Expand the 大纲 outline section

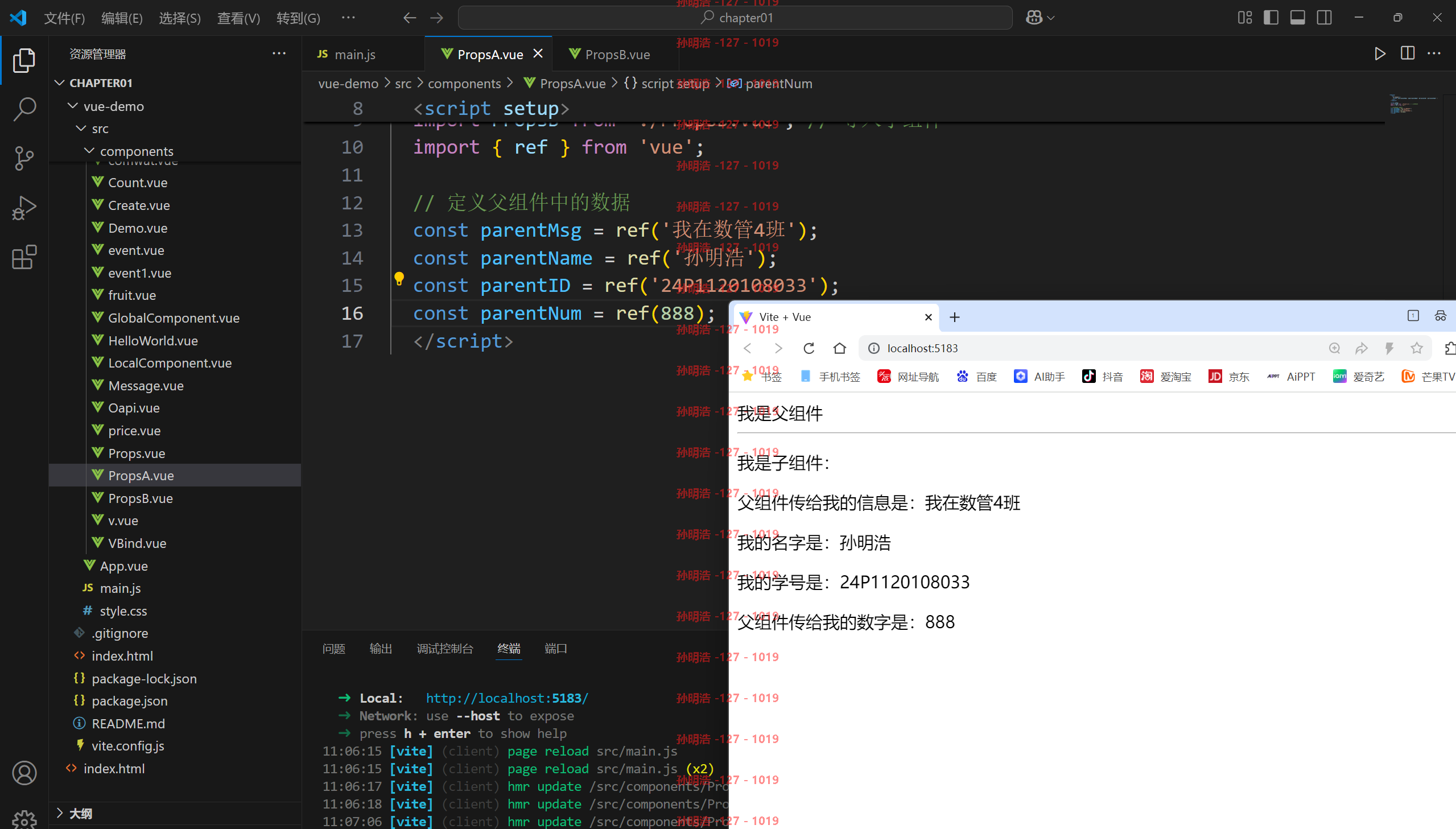pos(80,814)
